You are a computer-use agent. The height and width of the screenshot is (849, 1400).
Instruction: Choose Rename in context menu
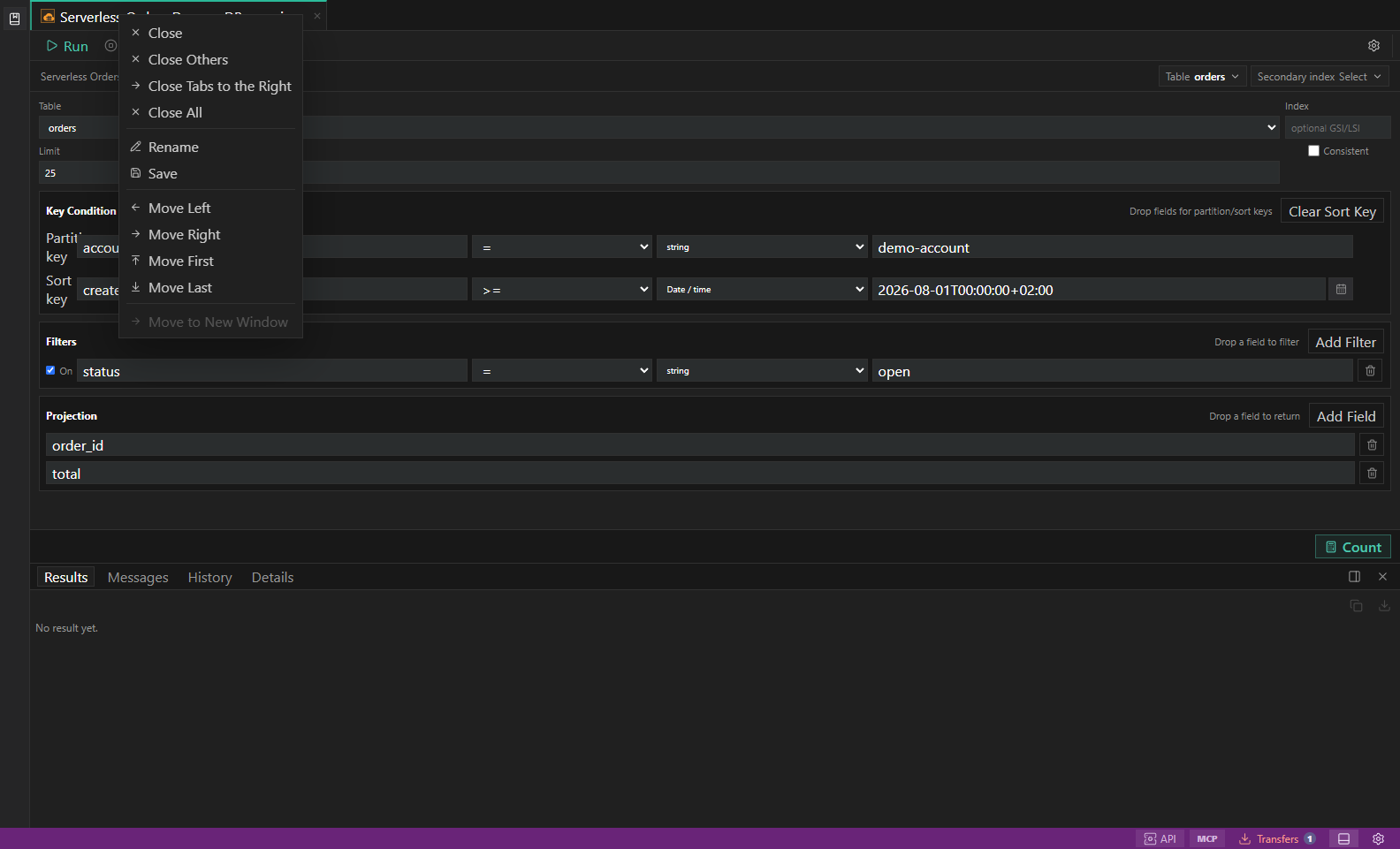(x=211, y=147)
